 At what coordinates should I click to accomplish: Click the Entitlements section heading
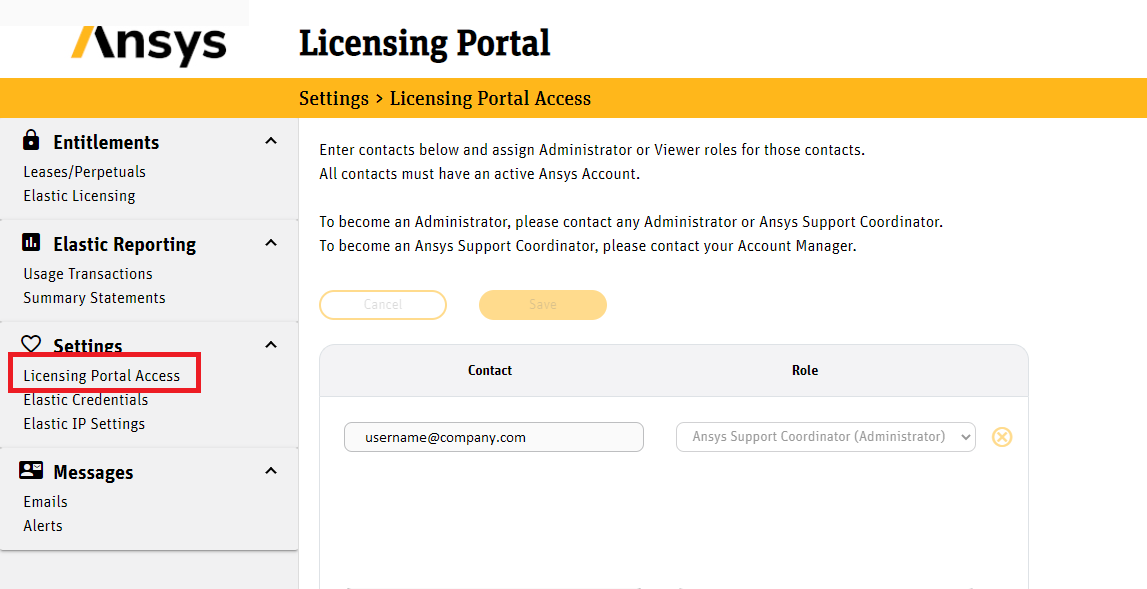click(x=106, y=142)
